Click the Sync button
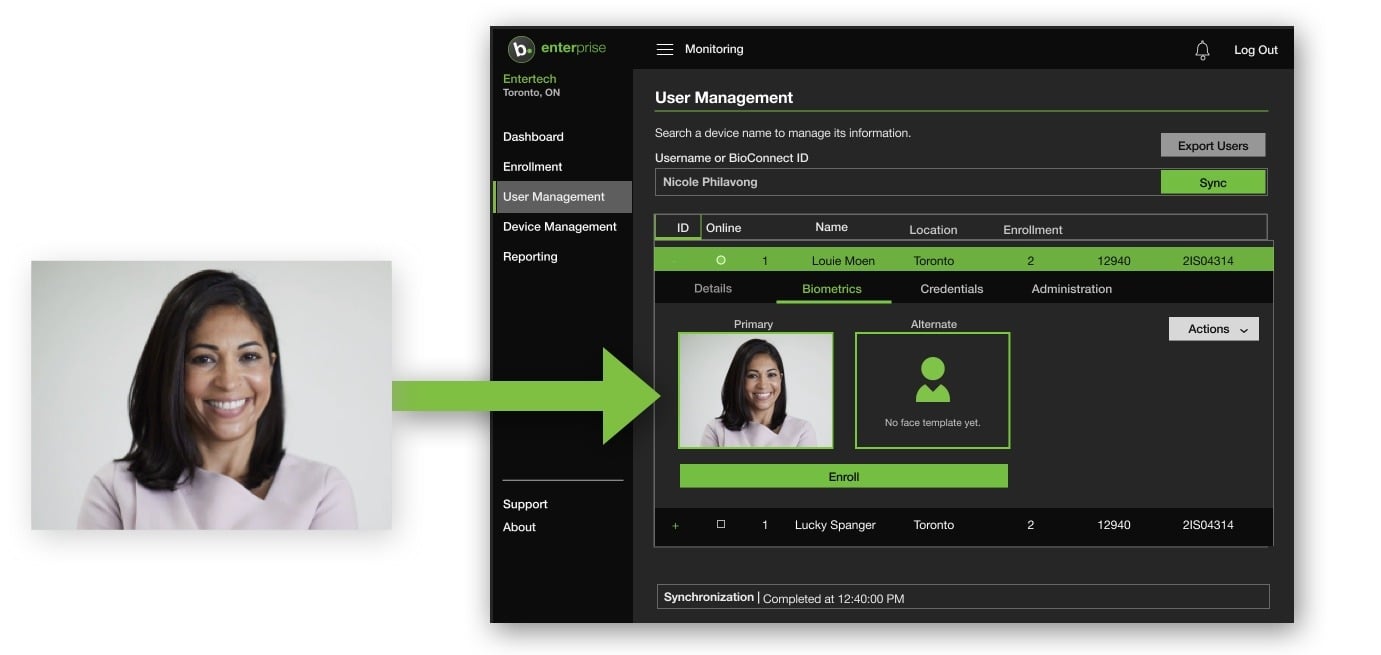The width and height of the screenshot is (1381, 655). click(x=1213, y=182)
